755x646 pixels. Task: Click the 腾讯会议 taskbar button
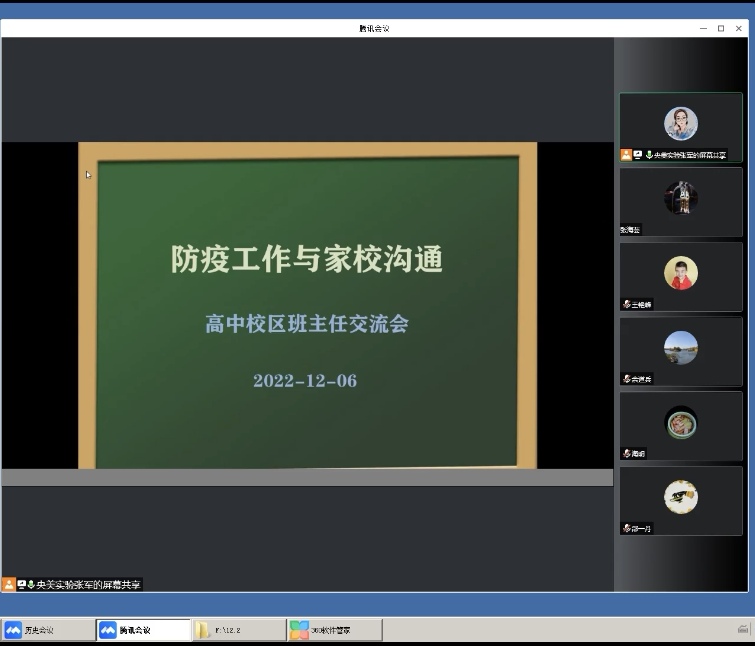(143, 630)
